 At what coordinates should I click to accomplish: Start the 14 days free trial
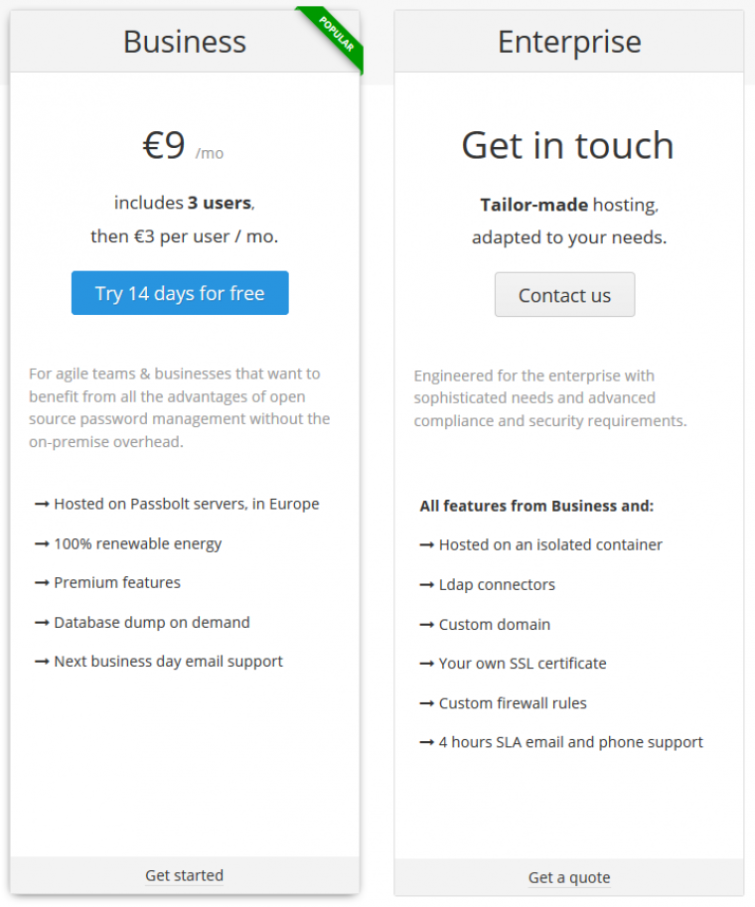(x=180, y=293)
